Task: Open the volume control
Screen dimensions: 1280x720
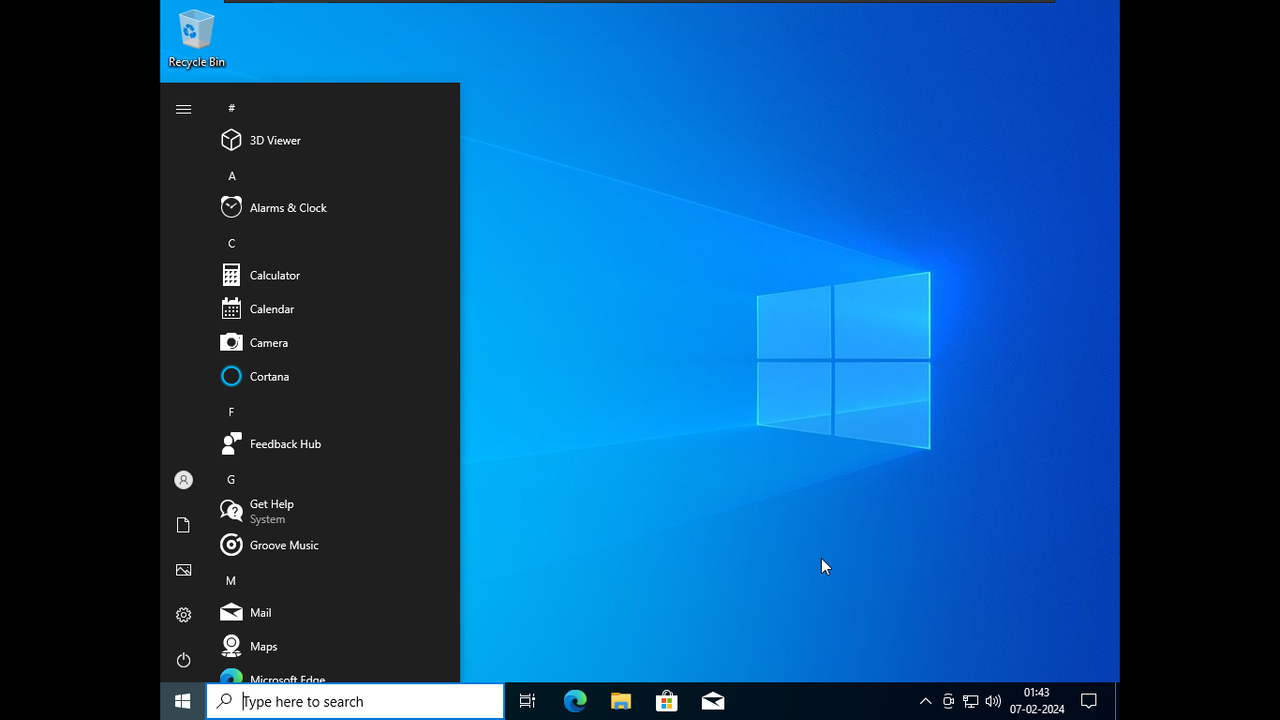Action: click(993, 701)
